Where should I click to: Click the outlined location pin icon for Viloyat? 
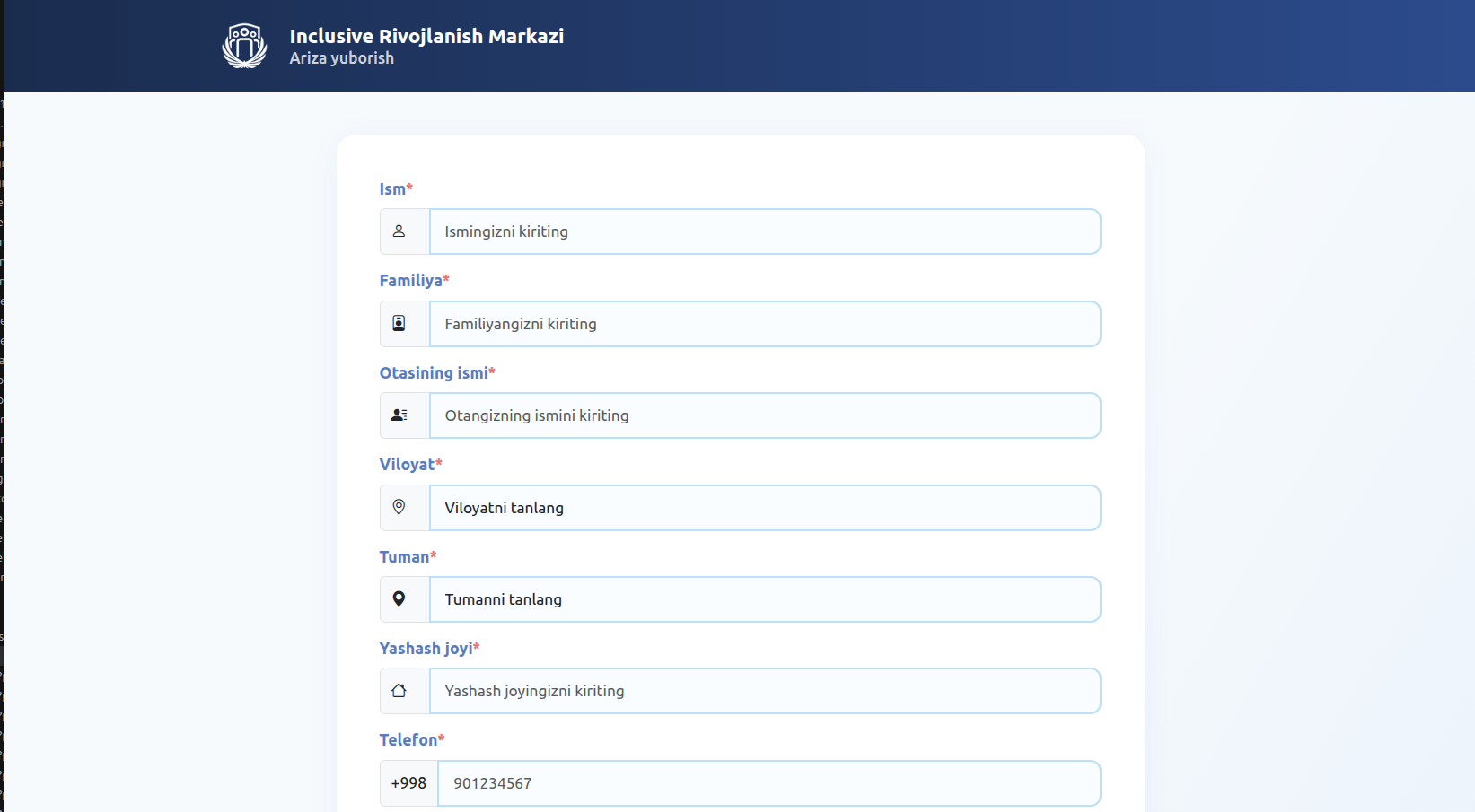(401, 507)
